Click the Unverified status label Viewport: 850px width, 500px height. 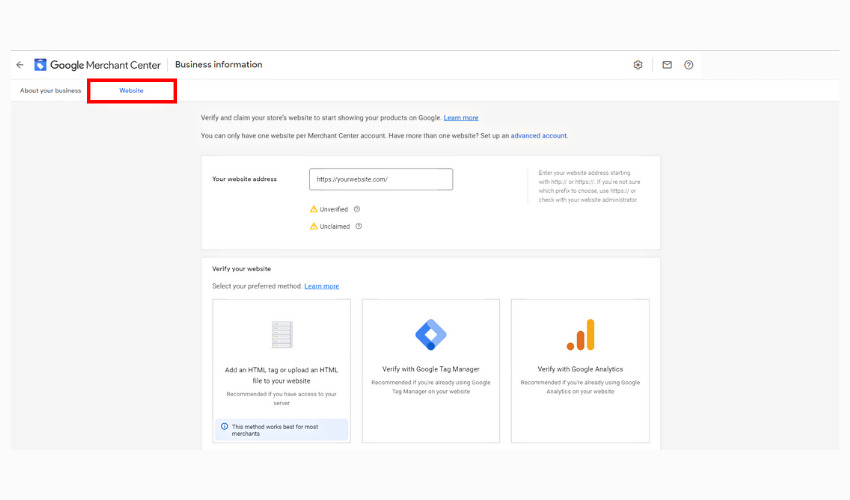[x=333, y=209]
